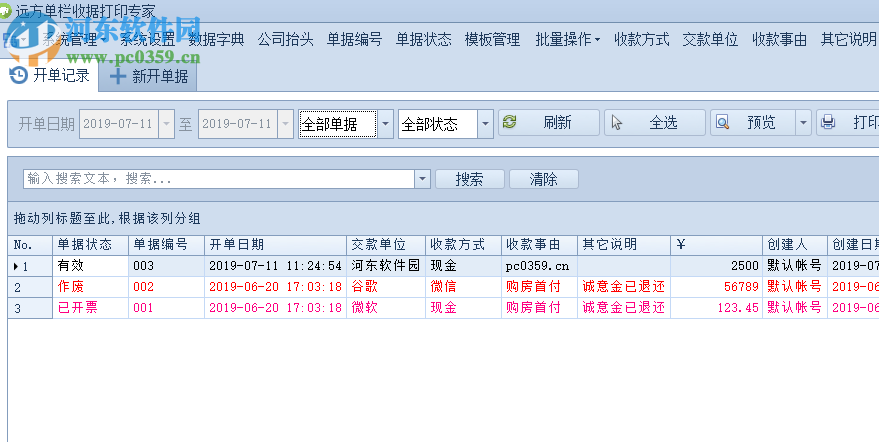
Task: Click receipt number 003 cell
Action: (x=166, y=265)
